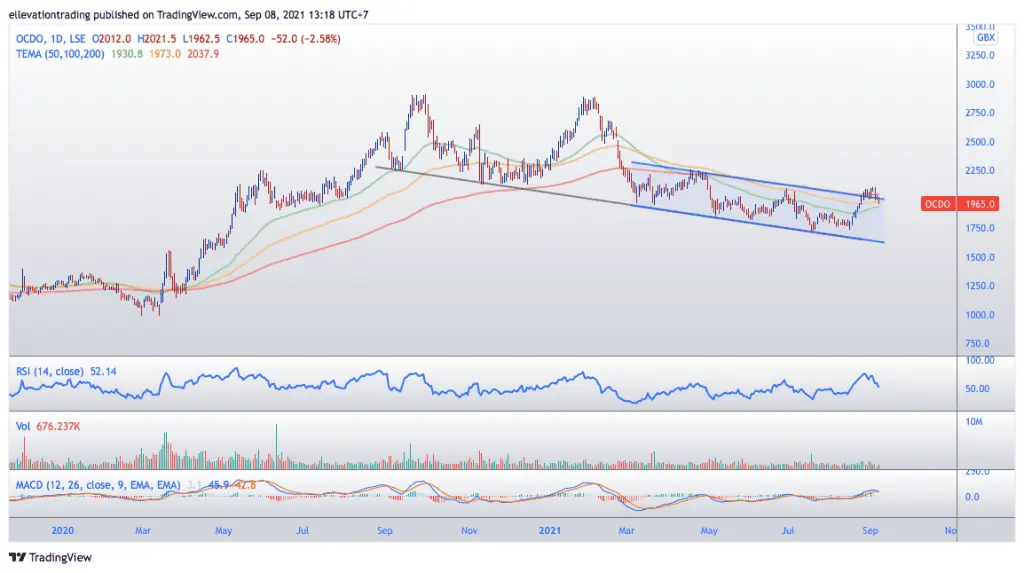1024x573 pixels.
Task: Click the high price H2021.5 in the legend
Action: (157, 39)
